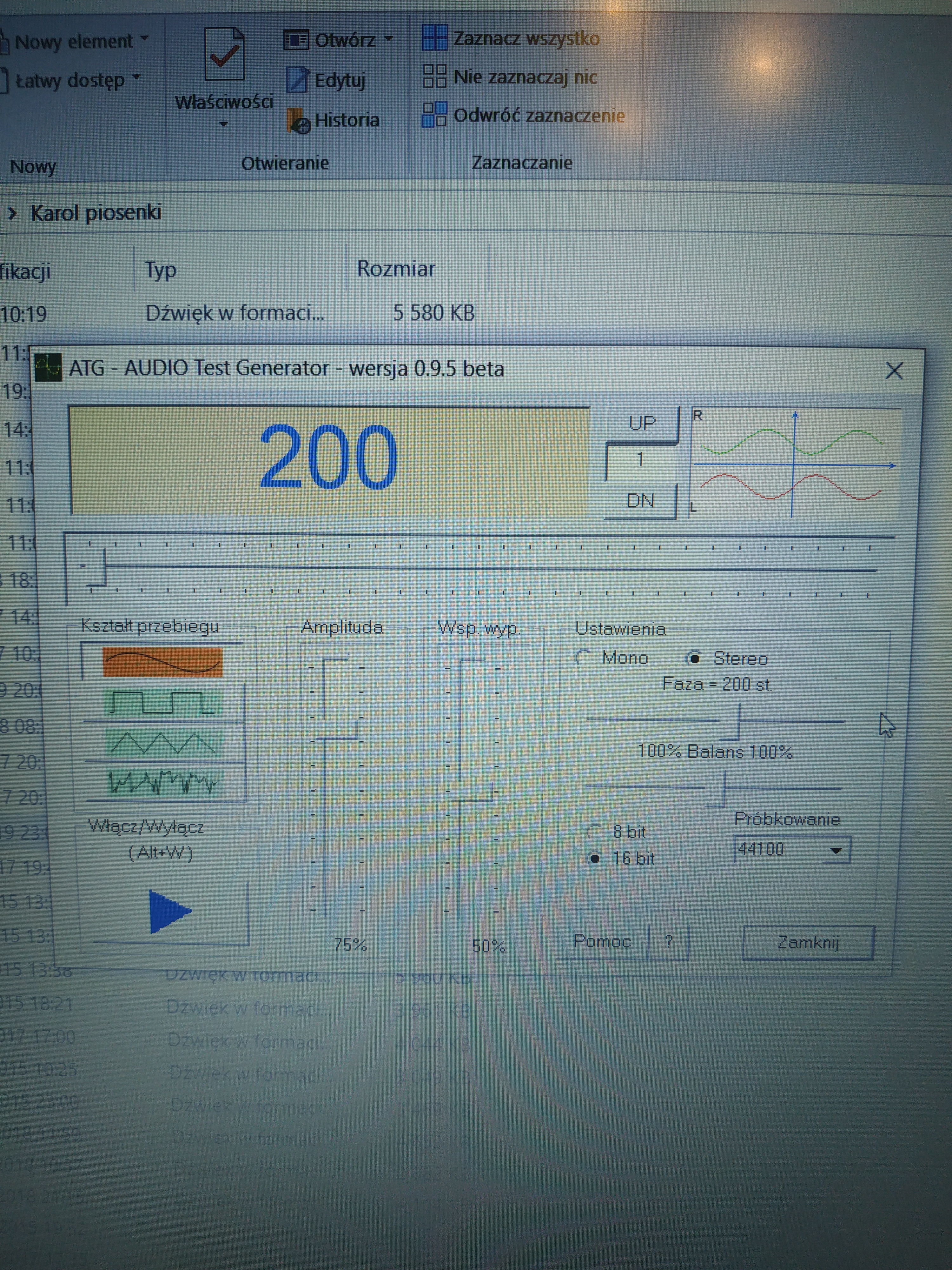Select the sine waveform shape
The image size is (952, 1270).
162,663
